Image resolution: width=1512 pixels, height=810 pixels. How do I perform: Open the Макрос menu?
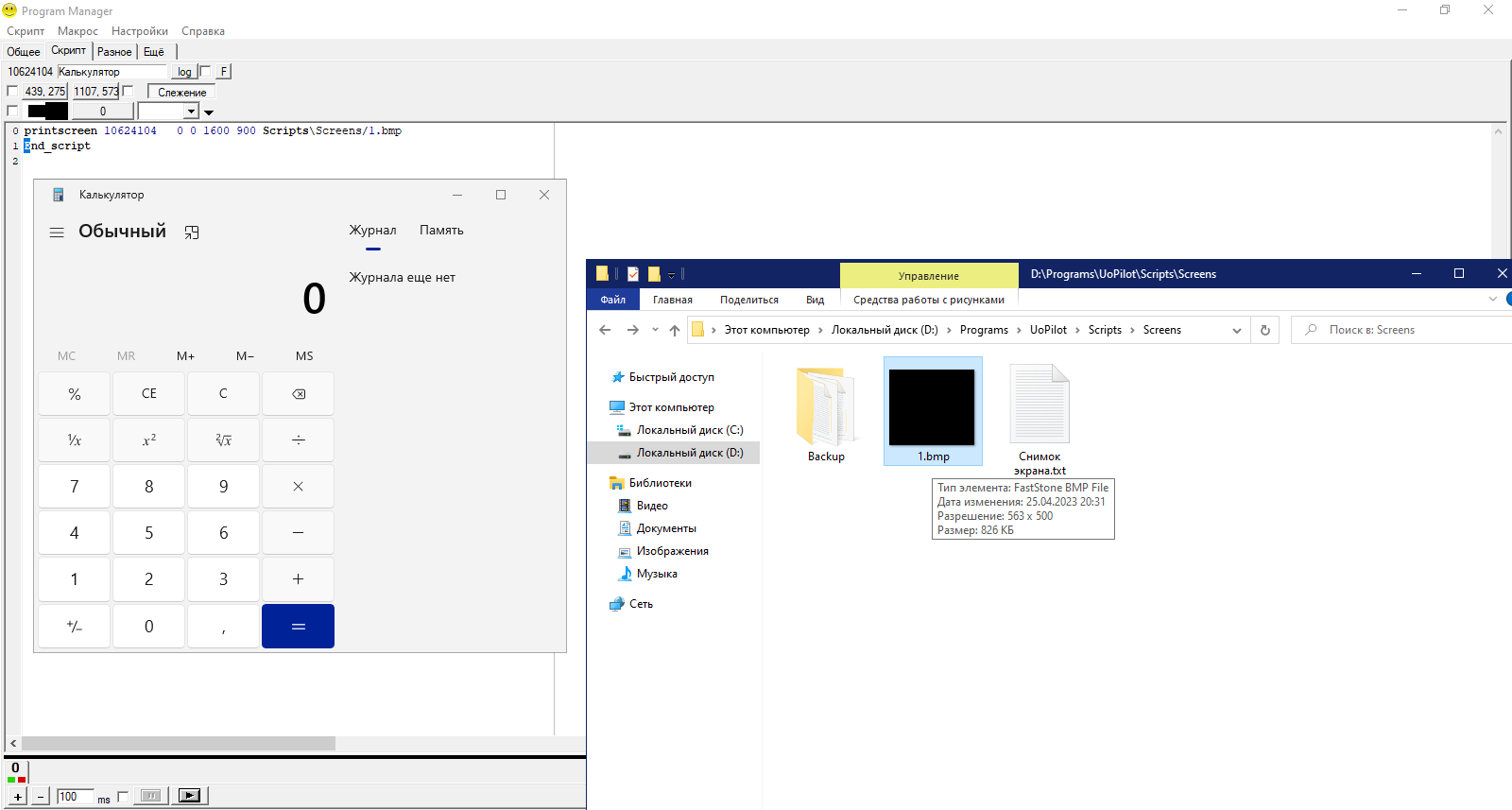click(x=77, y=31)
